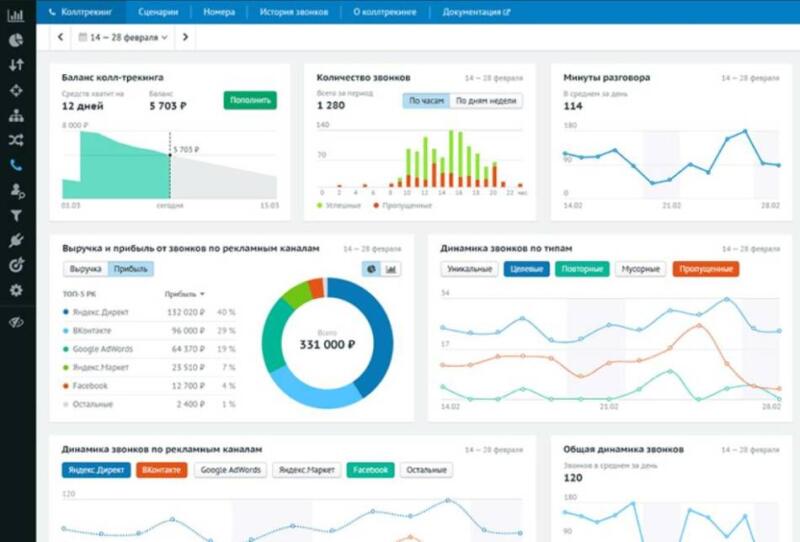Open the bar chart icon in sidebar

click(16, 15)
